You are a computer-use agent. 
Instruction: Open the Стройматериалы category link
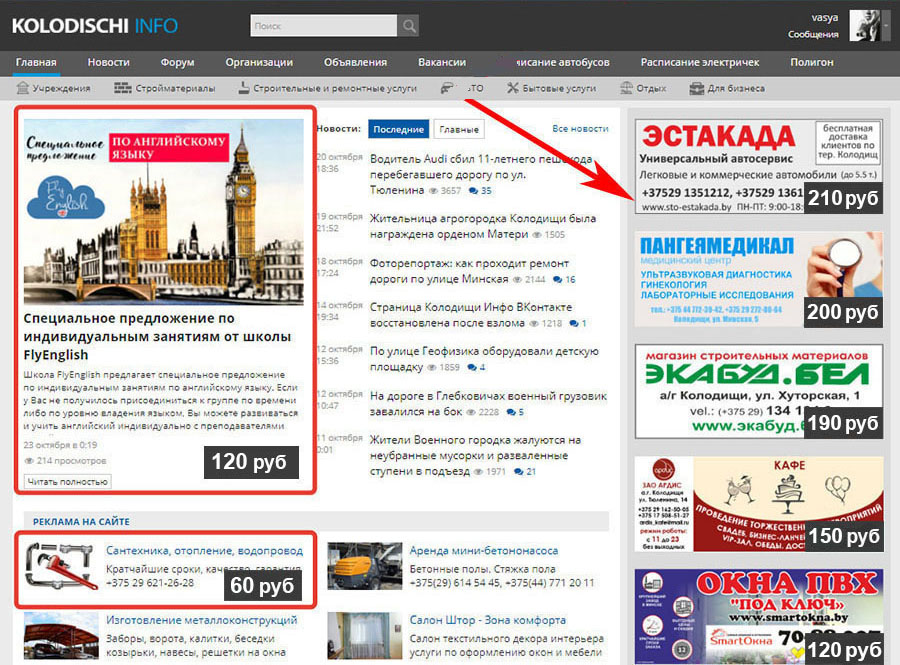(175, 88)
